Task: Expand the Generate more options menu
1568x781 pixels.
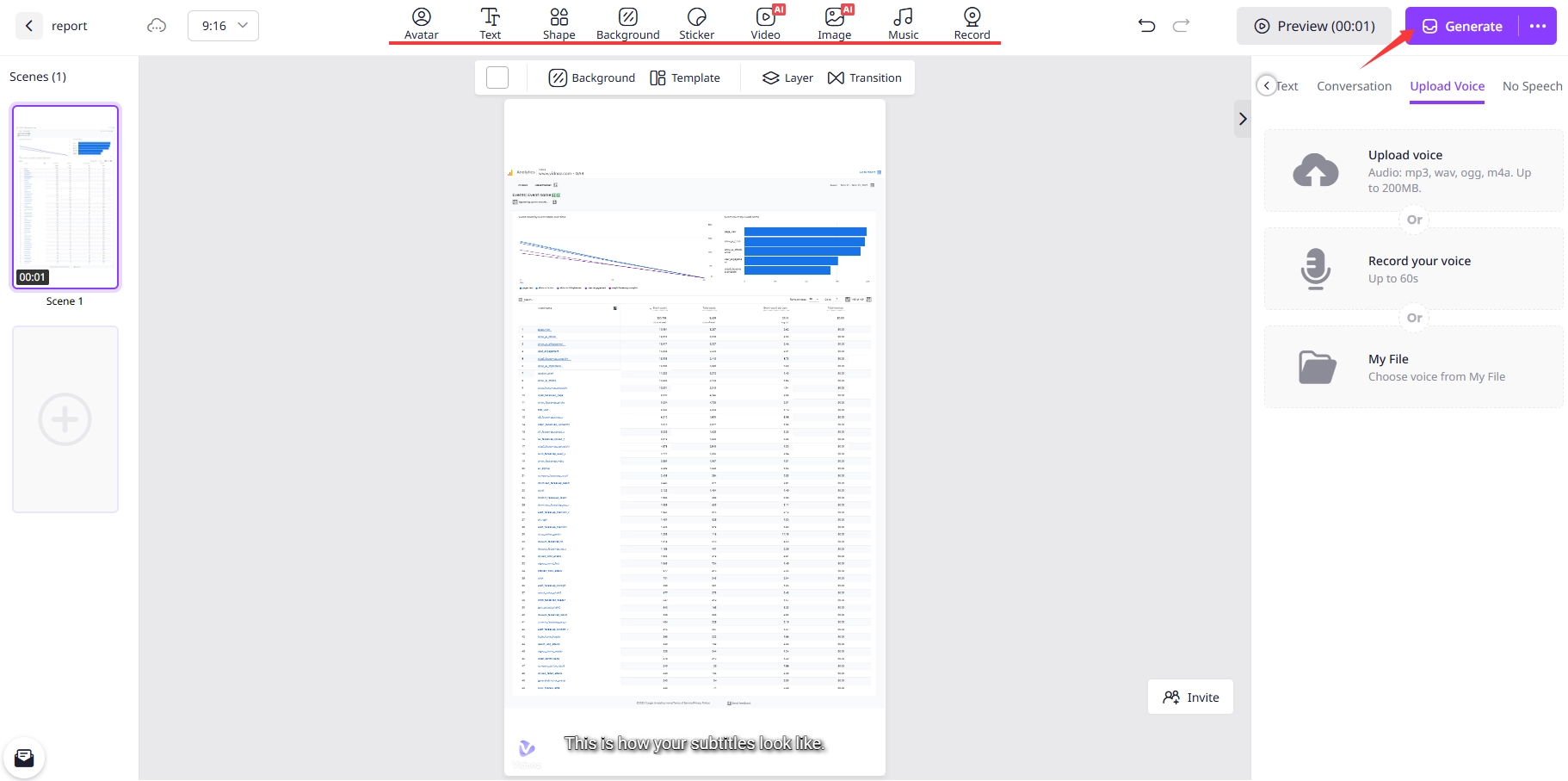Action: [x=1538, y=26]
